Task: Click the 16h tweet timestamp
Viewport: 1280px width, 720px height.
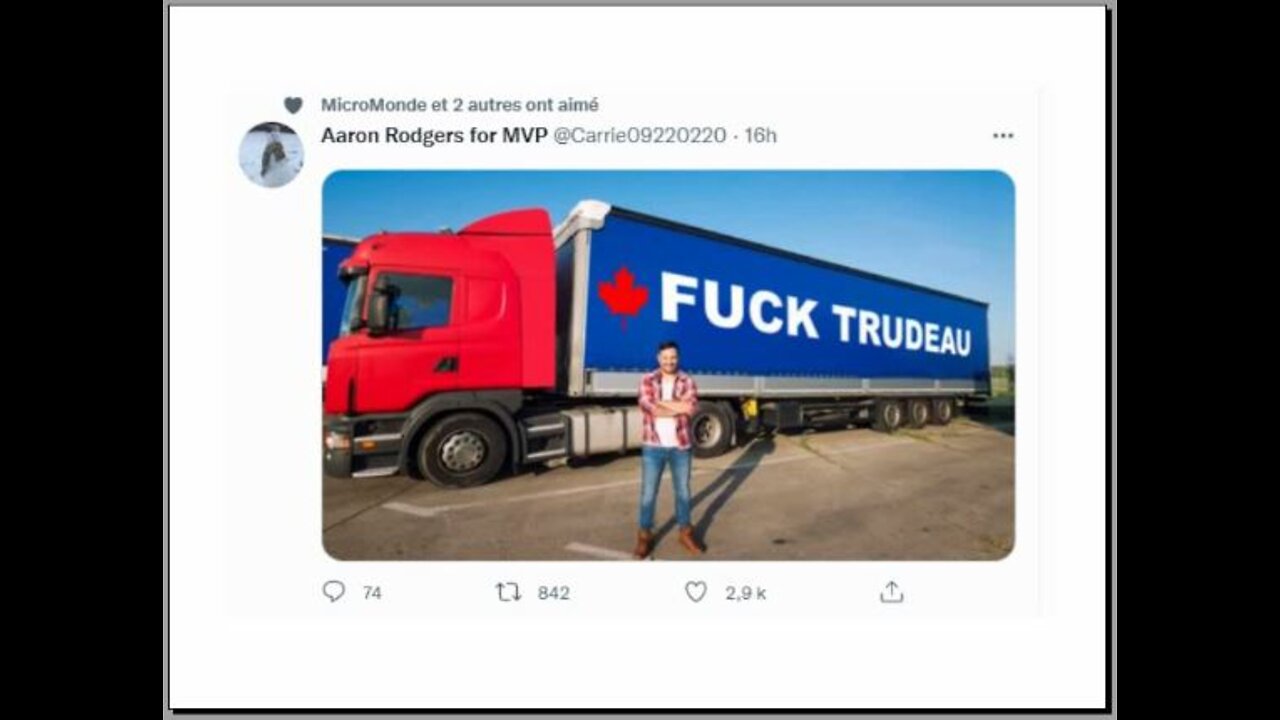Action: [761, 136]
